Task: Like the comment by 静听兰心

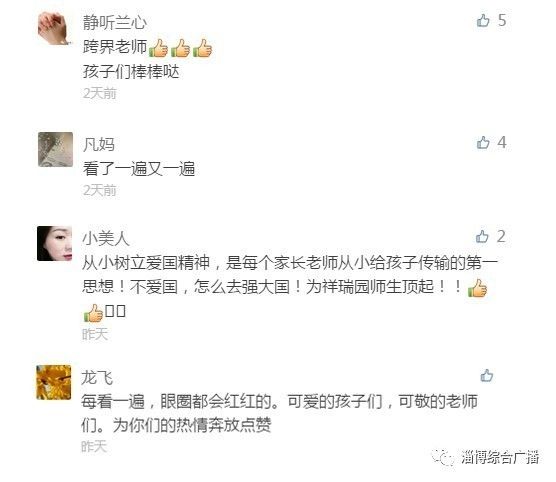Action: coord(483,21)
